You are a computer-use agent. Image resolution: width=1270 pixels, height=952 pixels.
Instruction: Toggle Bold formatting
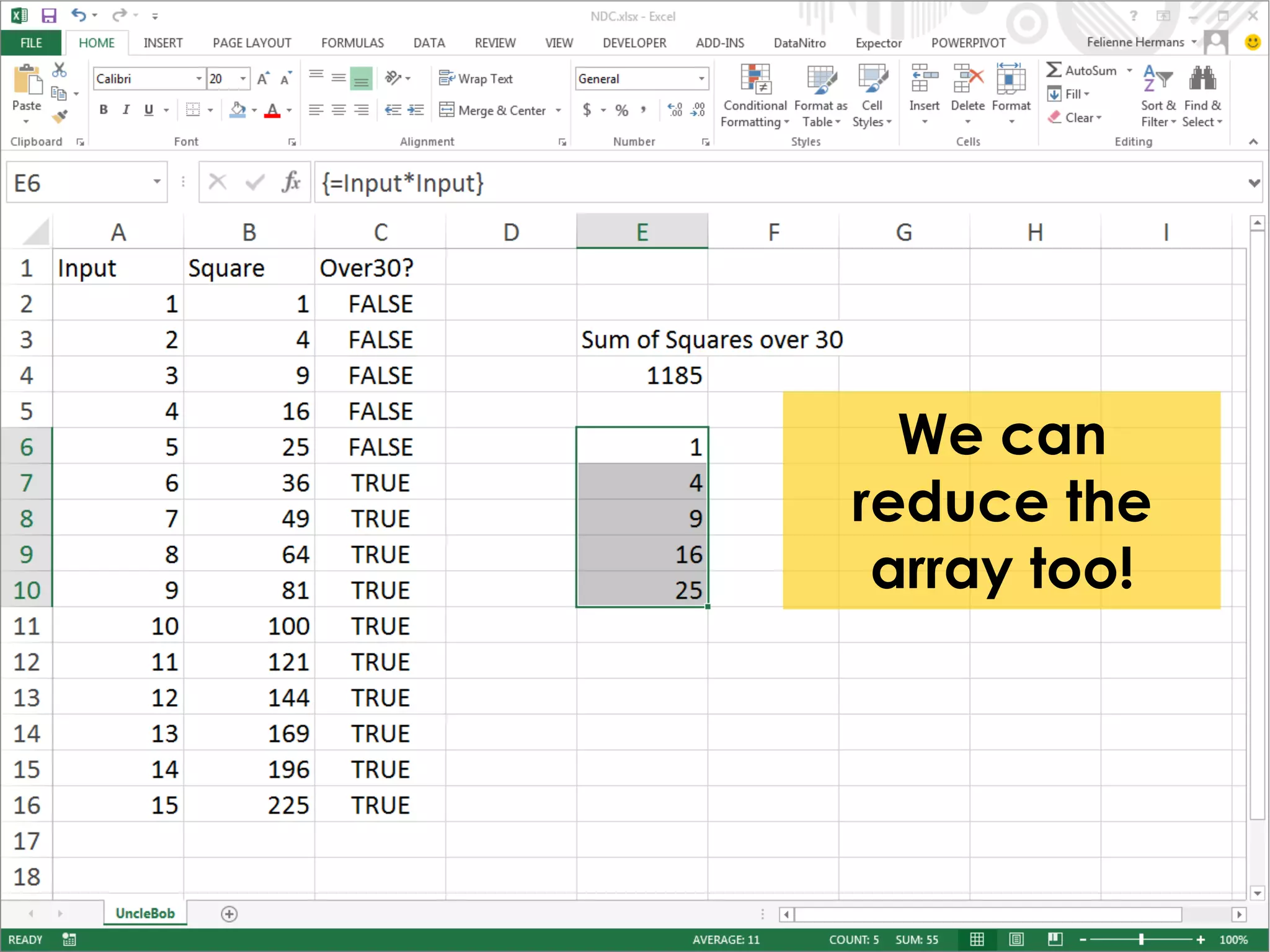(x=104, y=110)
